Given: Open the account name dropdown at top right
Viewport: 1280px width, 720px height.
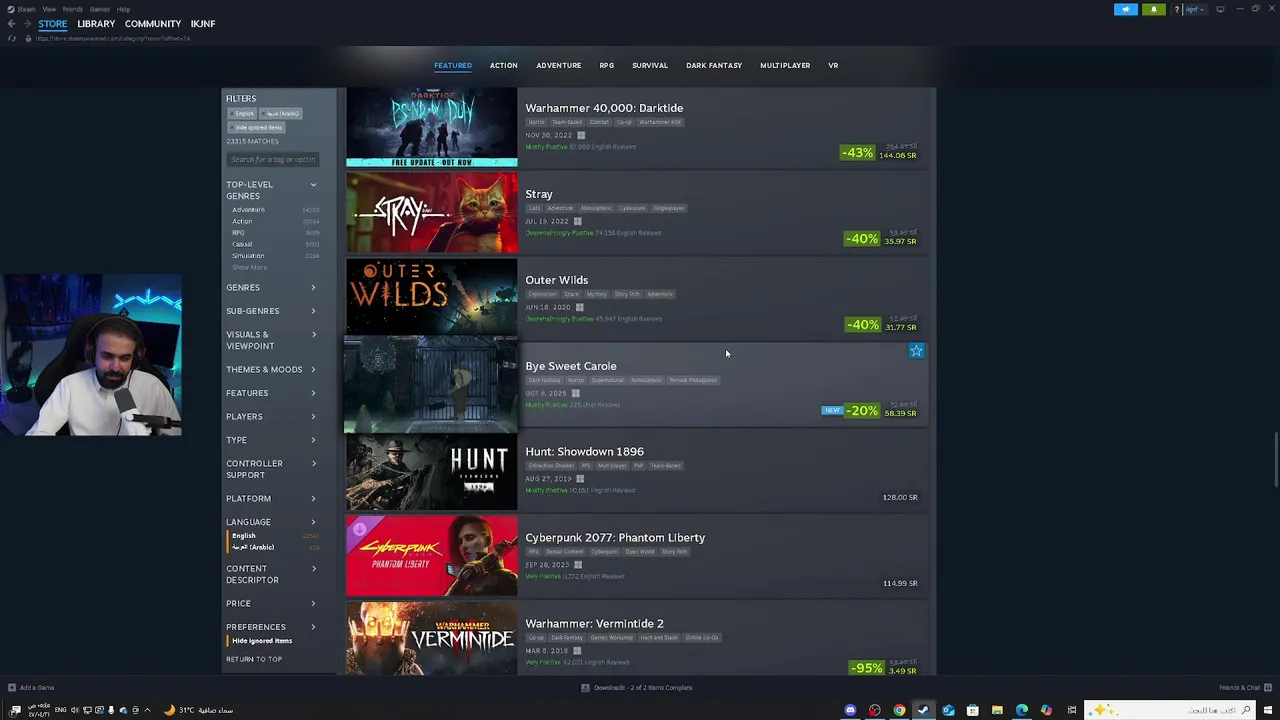Looking at the screenshot, I should (1194, 9).
